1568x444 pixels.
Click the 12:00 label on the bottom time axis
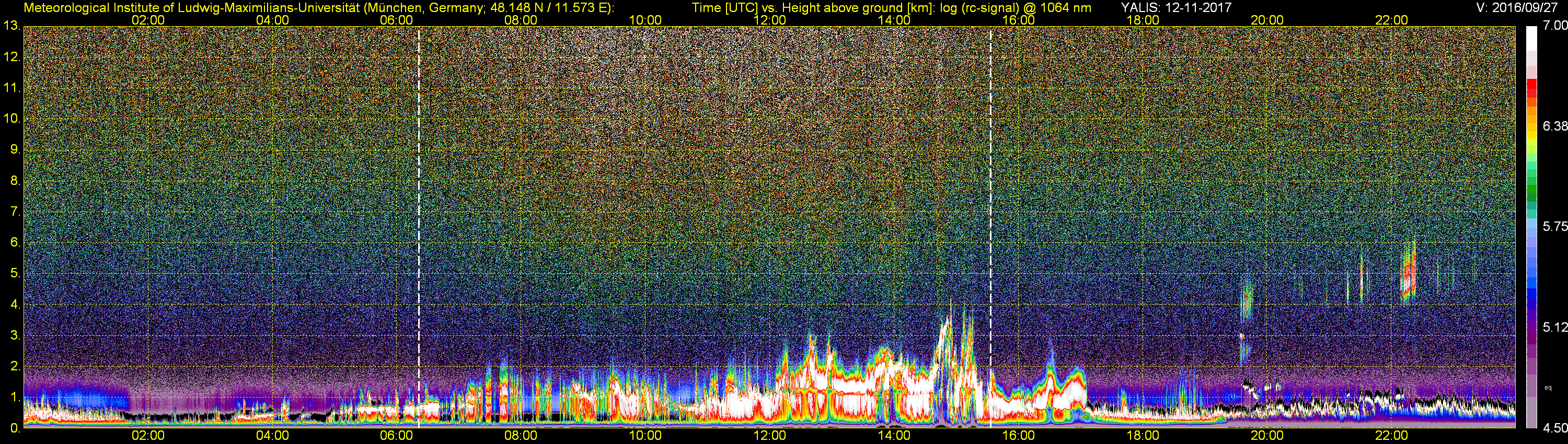769,436
